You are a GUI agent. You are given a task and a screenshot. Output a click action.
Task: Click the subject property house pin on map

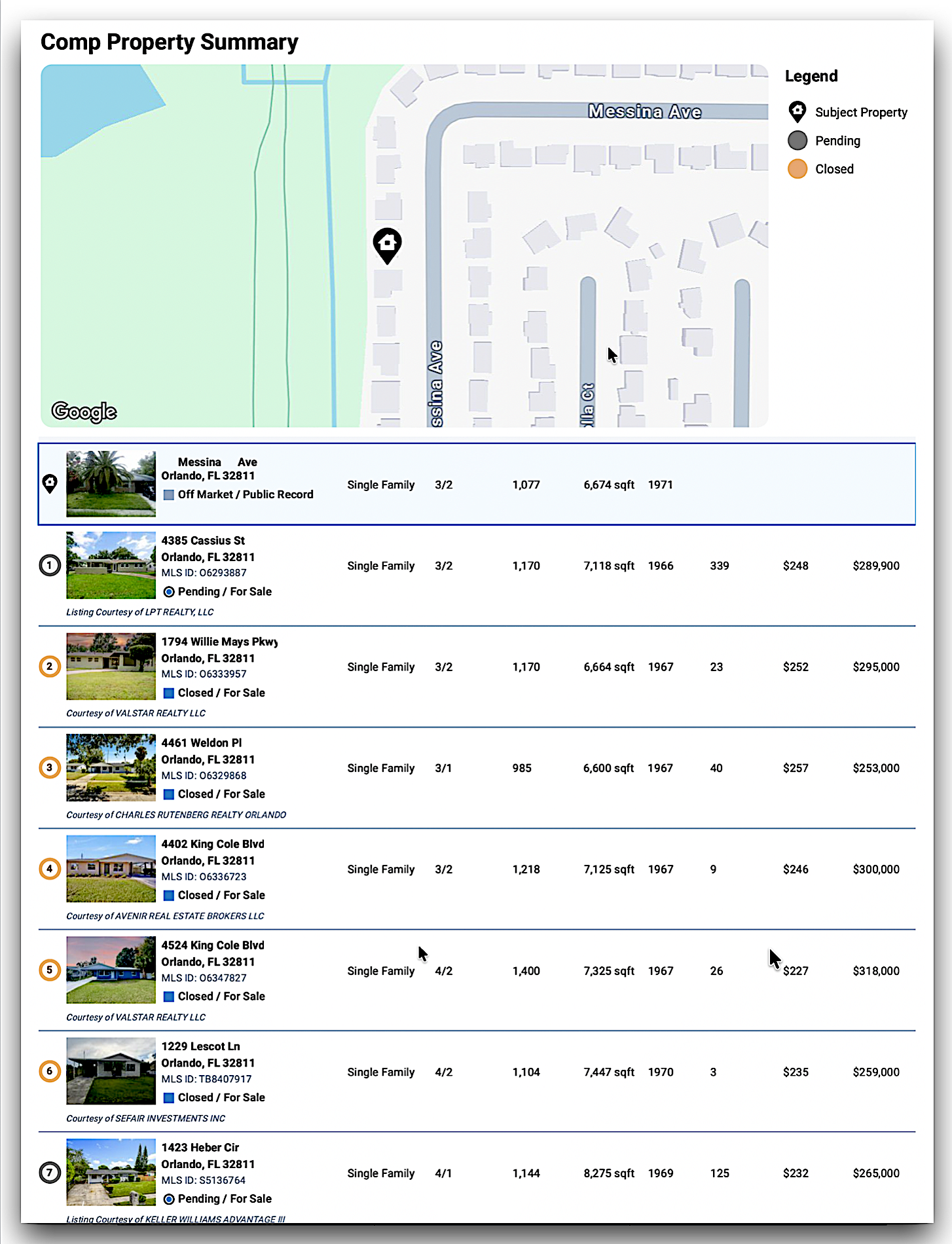coord(387,245)
